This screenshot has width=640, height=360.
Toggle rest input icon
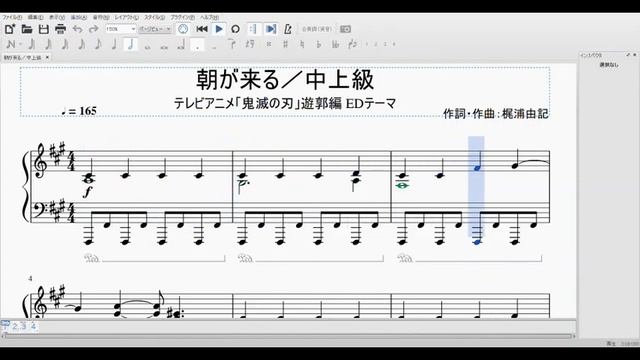[x=250, y=44]
